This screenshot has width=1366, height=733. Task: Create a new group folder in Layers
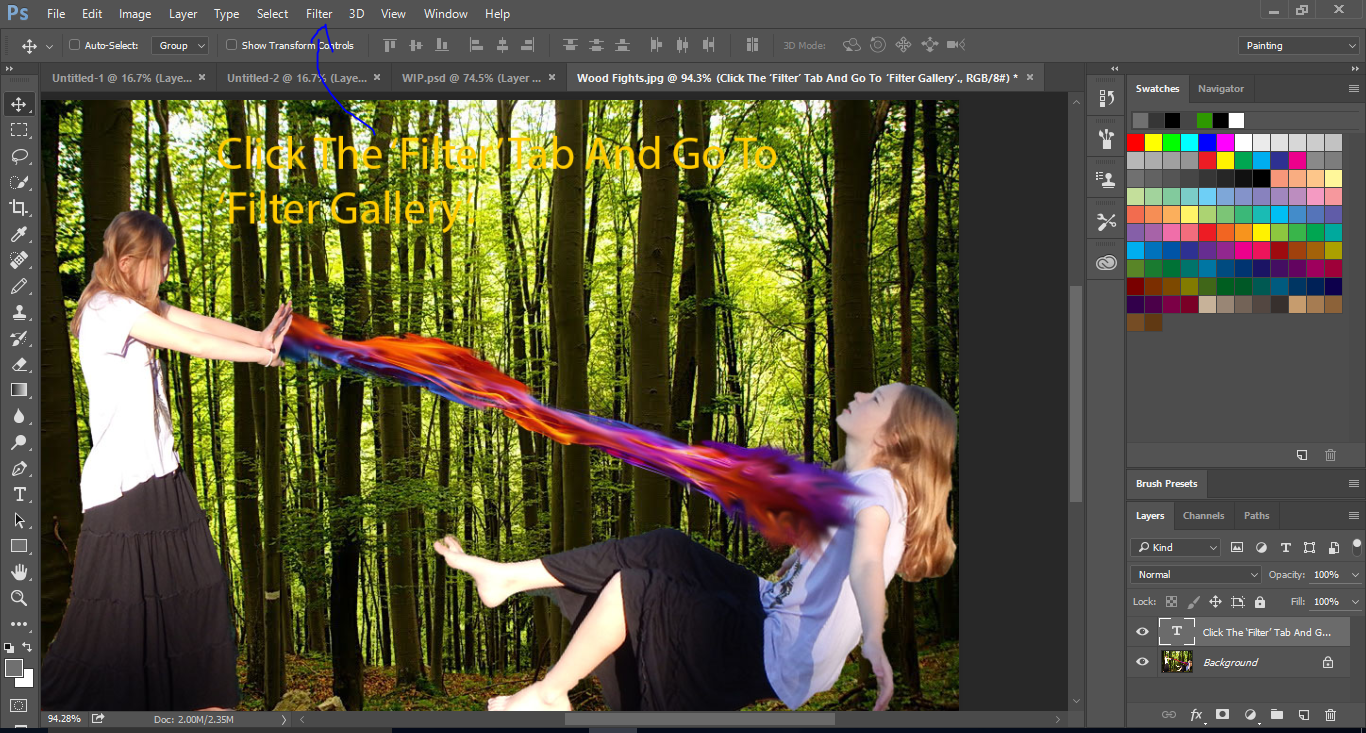pyautogui.click(x=1276, y=715)
